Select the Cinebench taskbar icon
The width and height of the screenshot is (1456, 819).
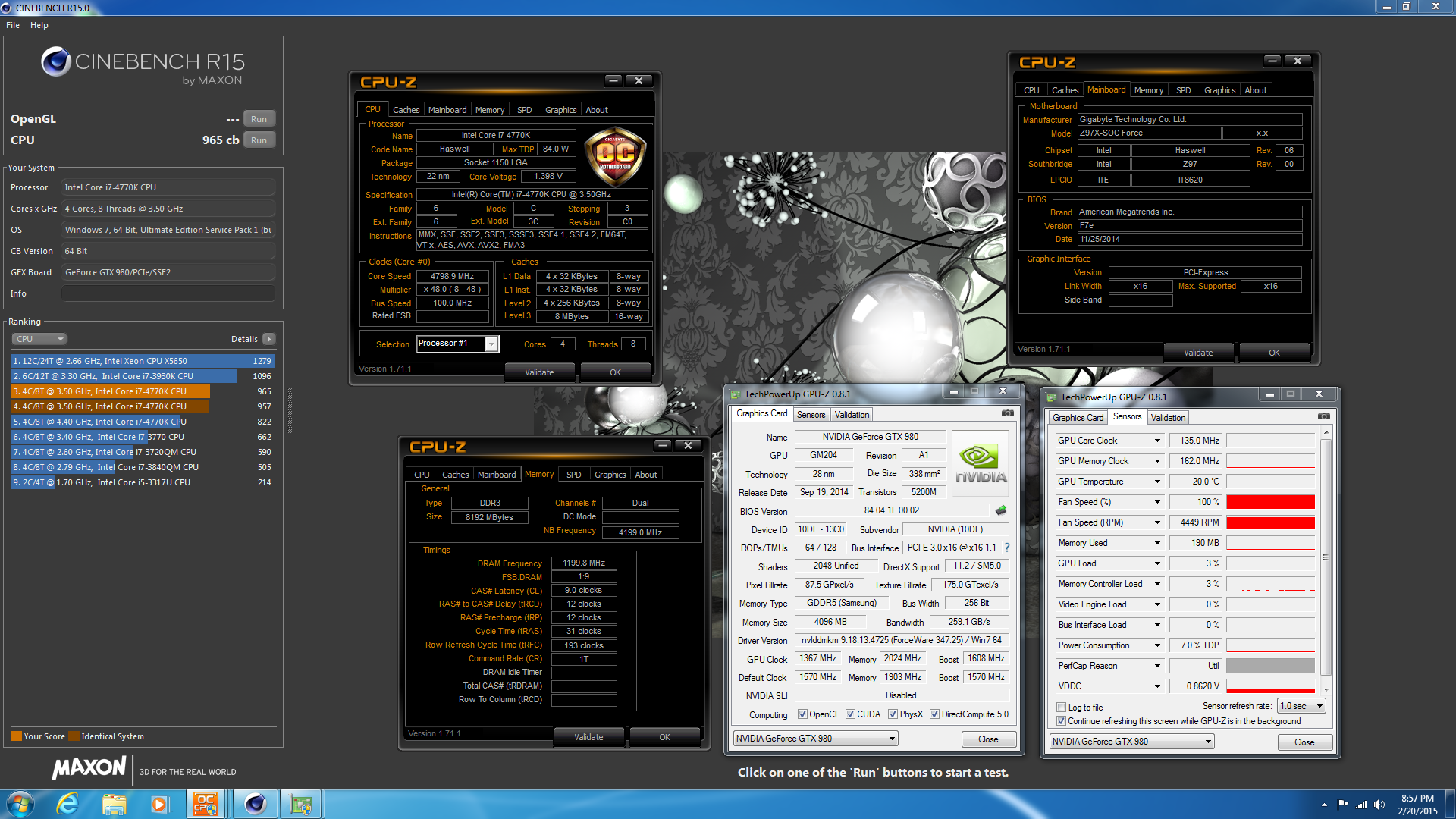[x=255, y=804]
